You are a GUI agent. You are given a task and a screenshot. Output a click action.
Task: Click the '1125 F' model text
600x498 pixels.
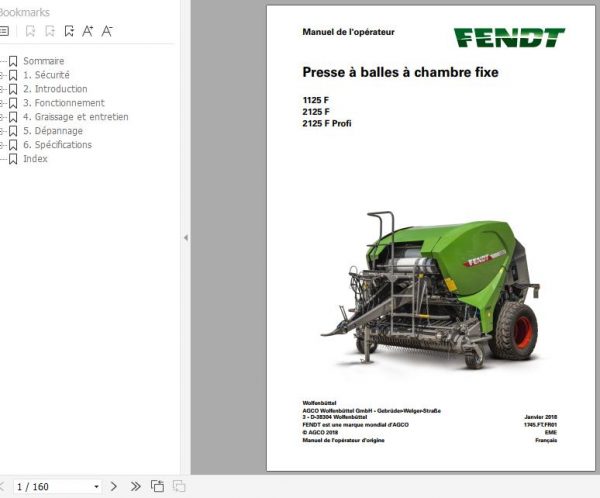coord(316,100)
